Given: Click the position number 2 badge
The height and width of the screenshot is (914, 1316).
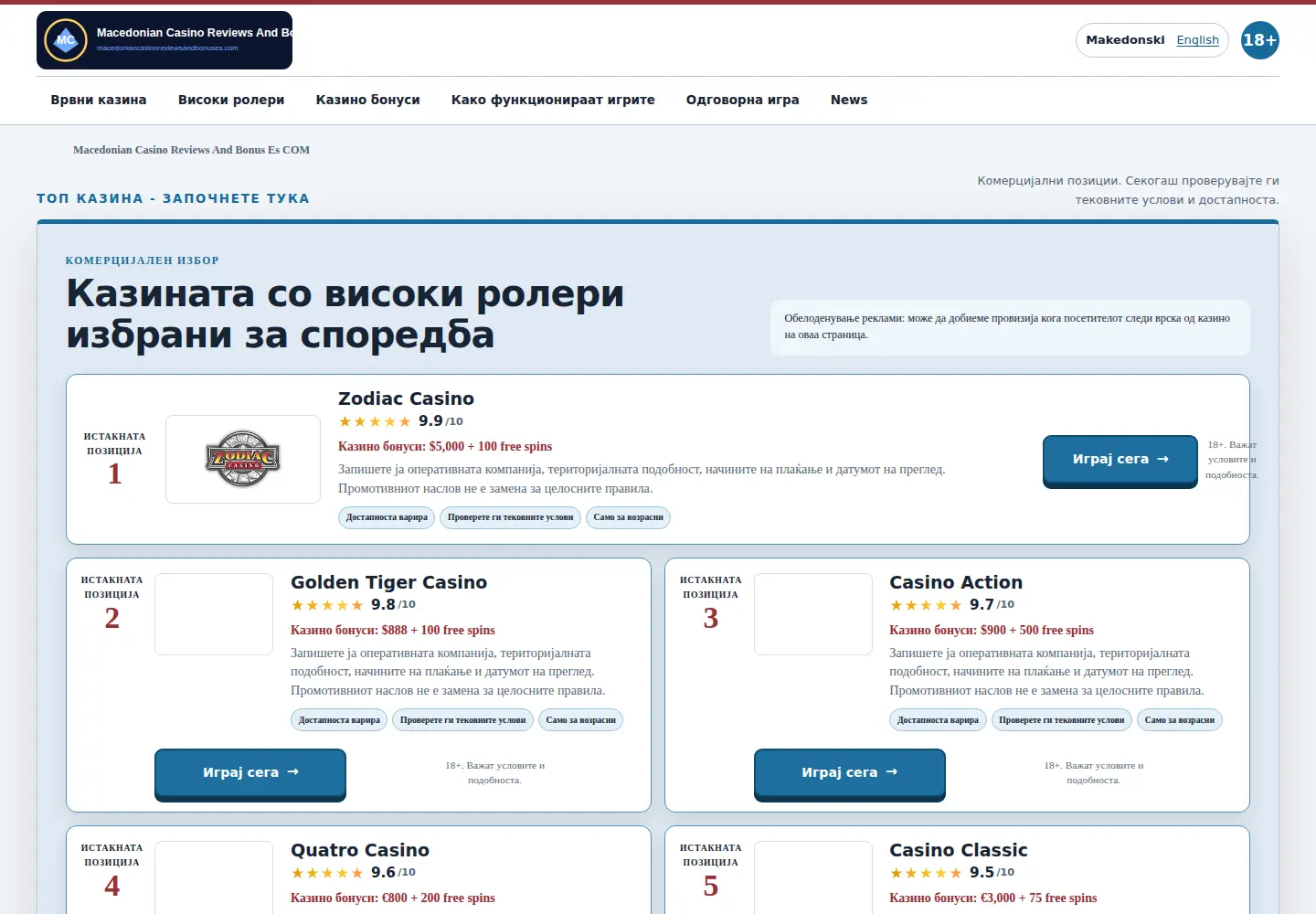Looking at the screenshot, I should pyautogui.click(x=112, y=618).
